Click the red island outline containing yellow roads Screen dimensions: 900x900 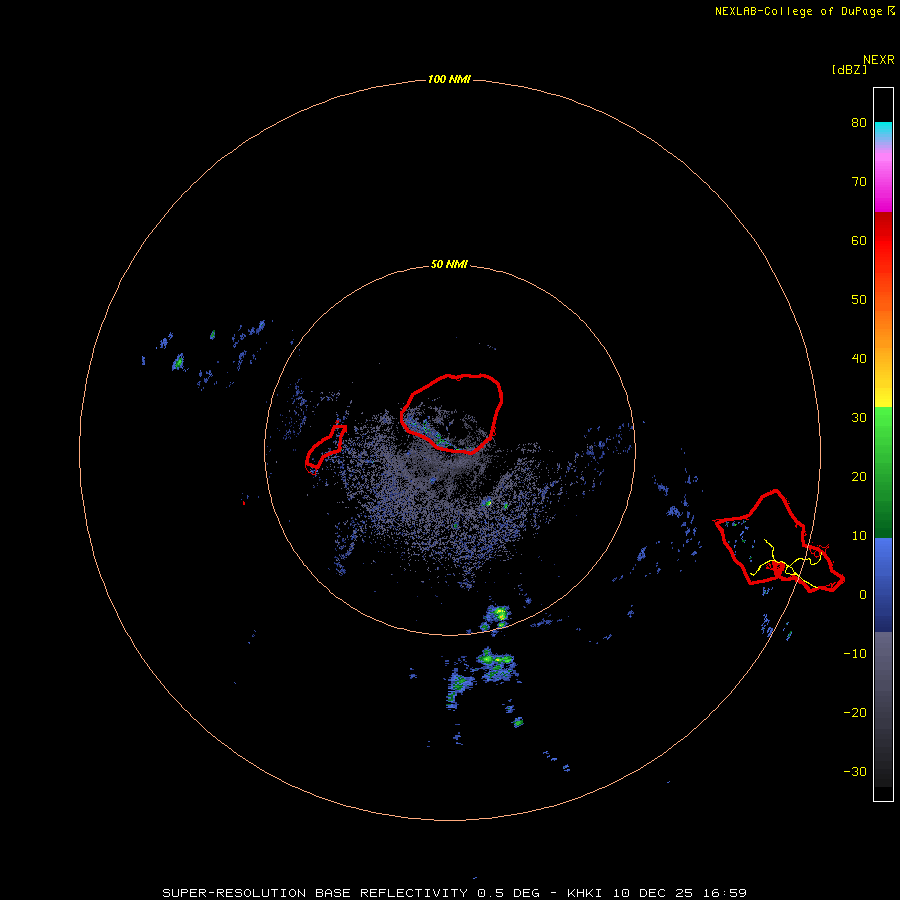pos(779,541)
